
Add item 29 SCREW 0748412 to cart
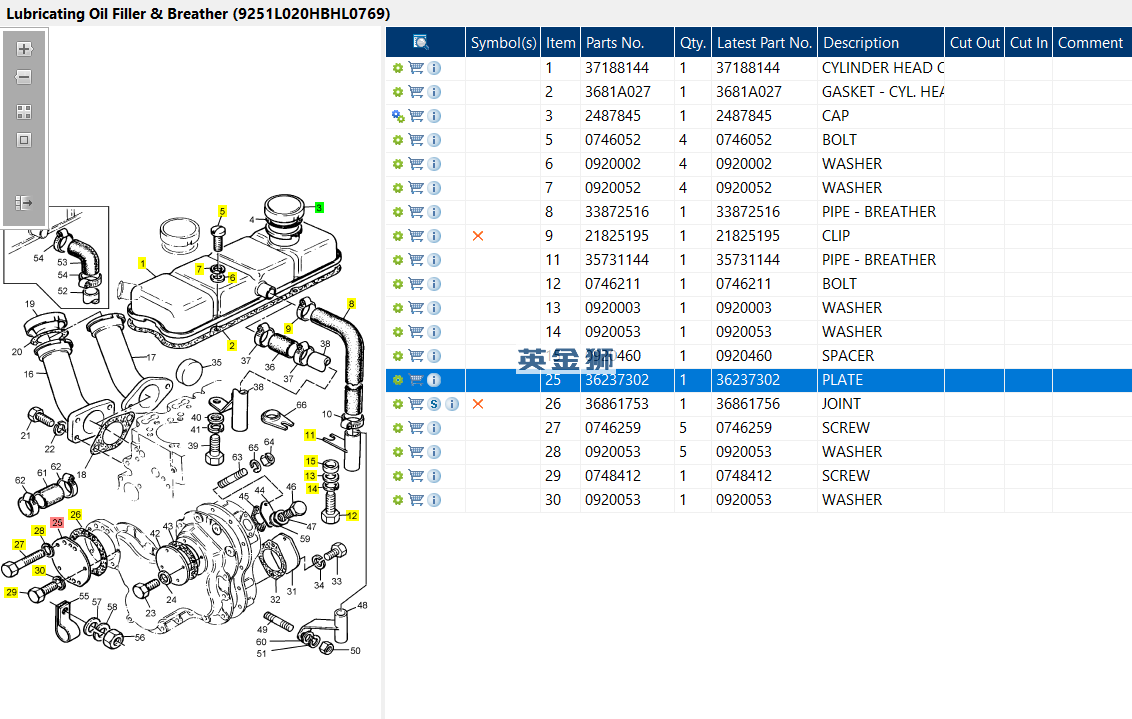point(416,476)
